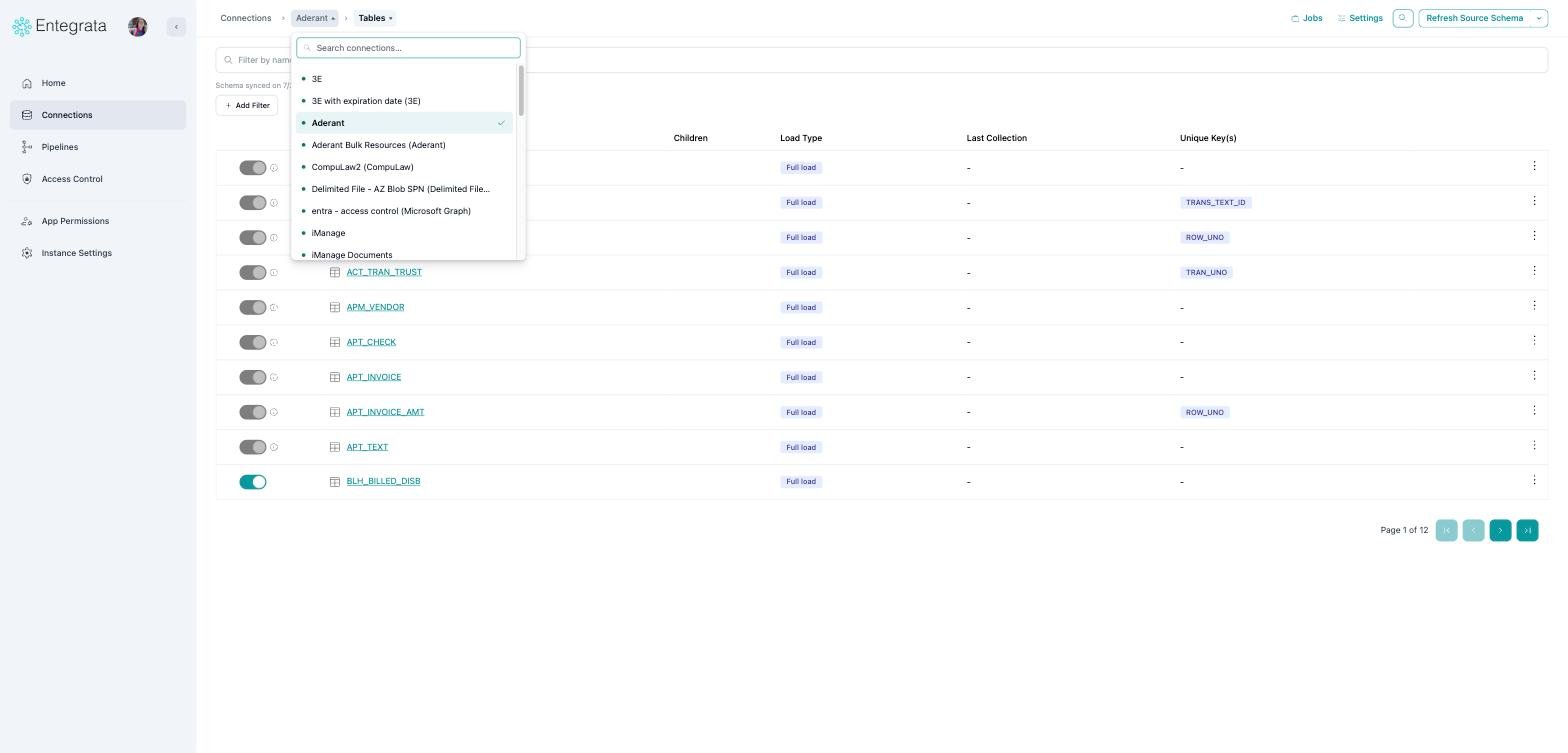
Task: Click Refresh Source Schema
Action: [1475, 18]
